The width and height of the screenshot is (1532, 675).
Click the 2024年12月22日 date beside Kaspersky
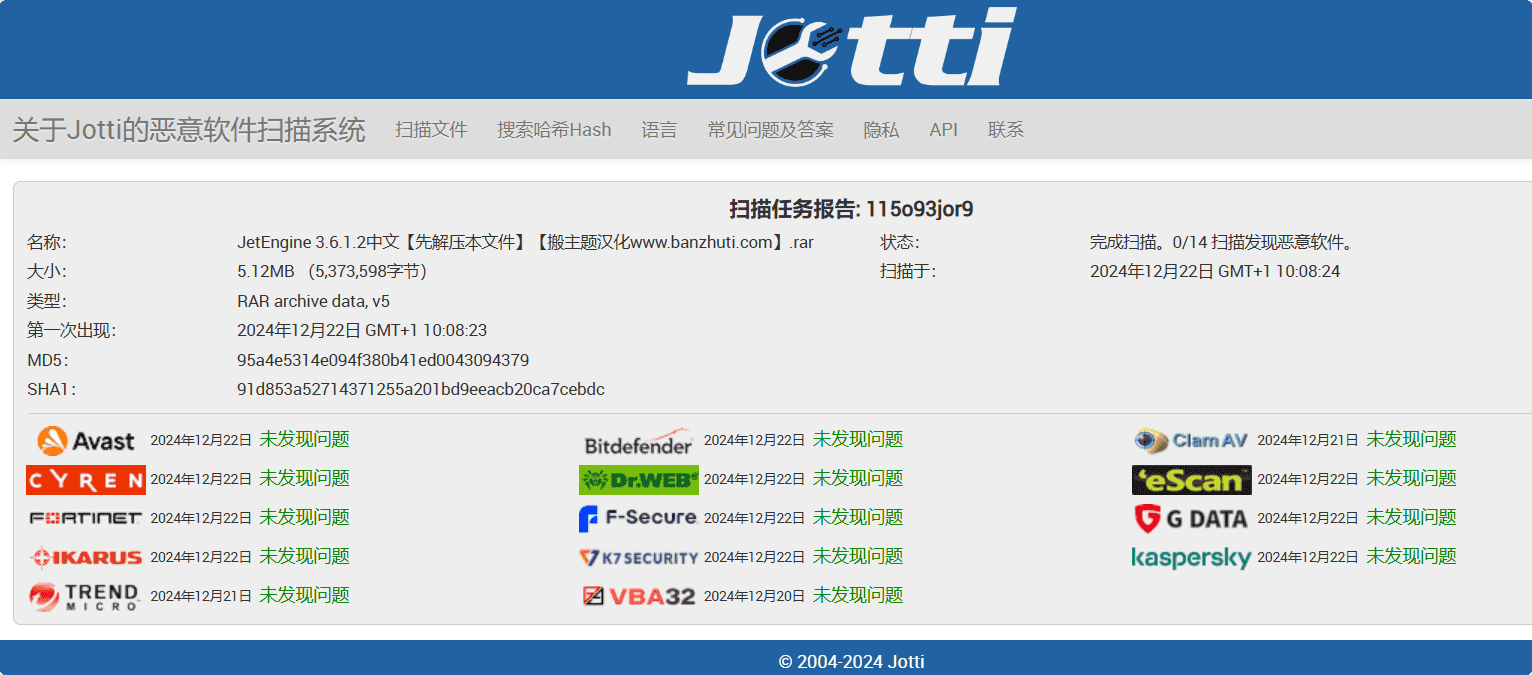pos(1308,557)
